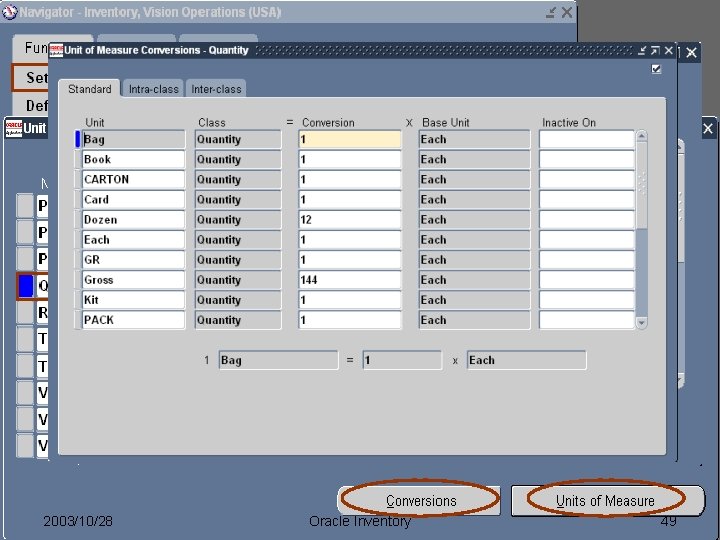Select the Kit unit field
Image resolution: width=720 pixels, height=540 pixels.
pyautogui.click(x=134, y=300)
